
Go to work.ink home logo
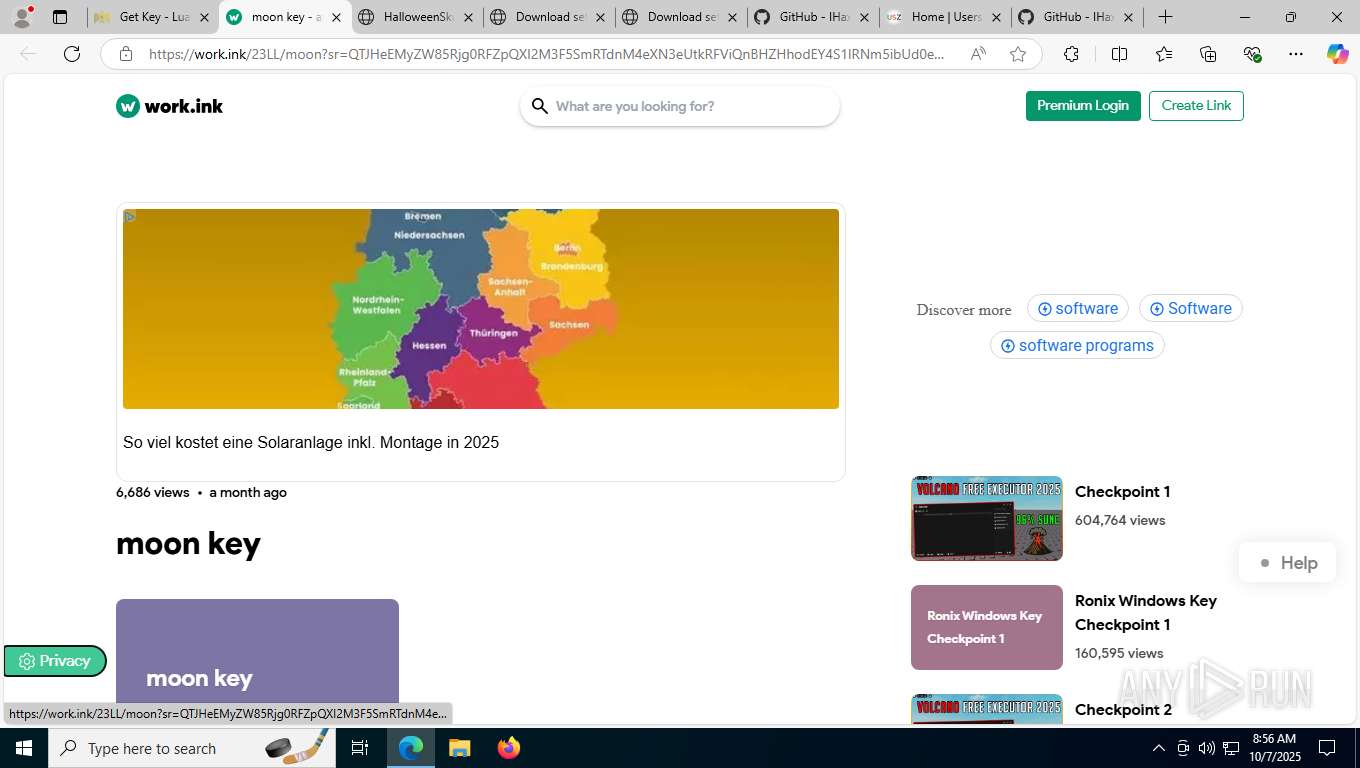(170, 106)
